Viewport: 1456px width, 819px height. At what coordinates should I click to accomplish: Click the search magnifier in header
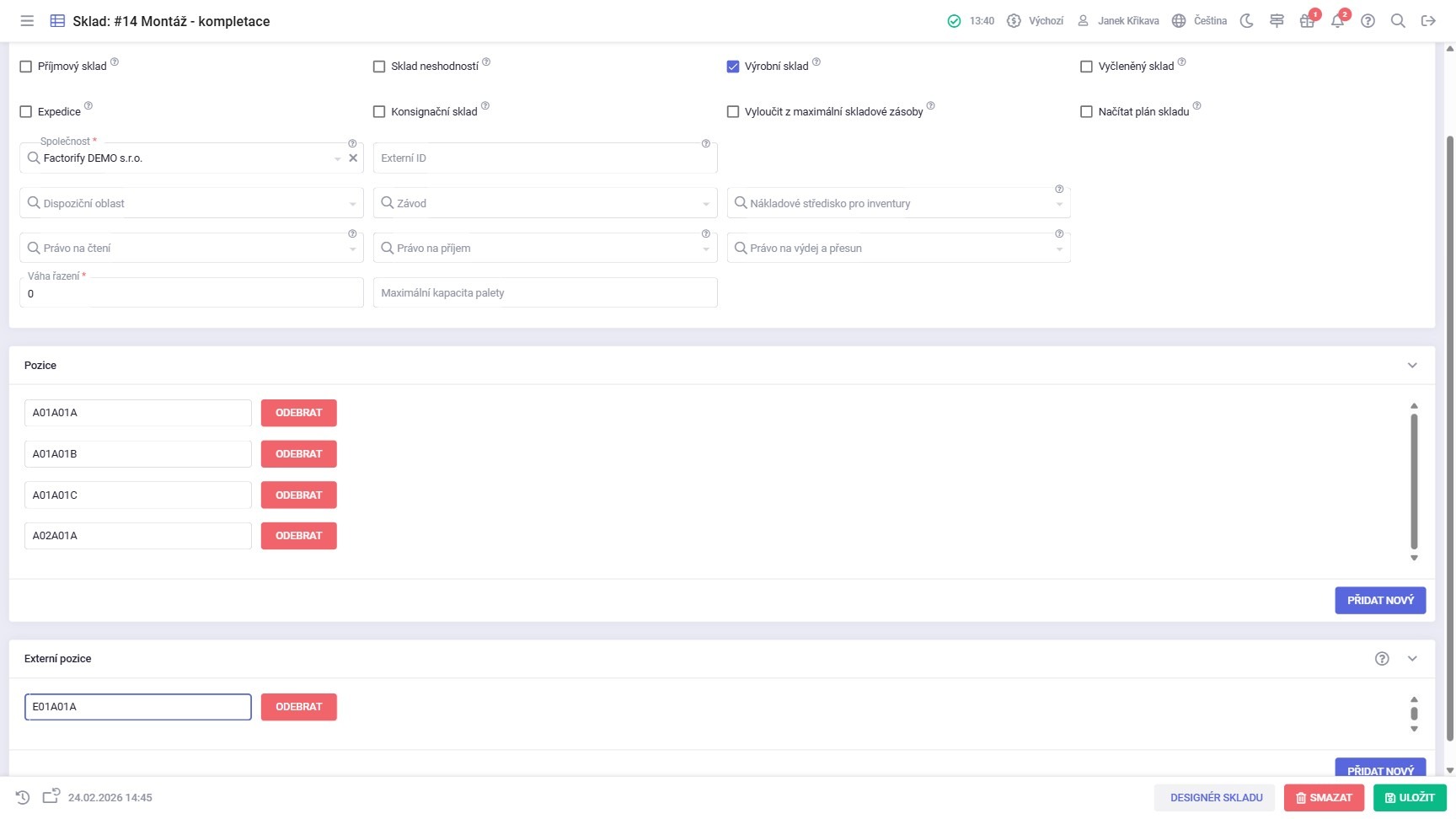1398,21
